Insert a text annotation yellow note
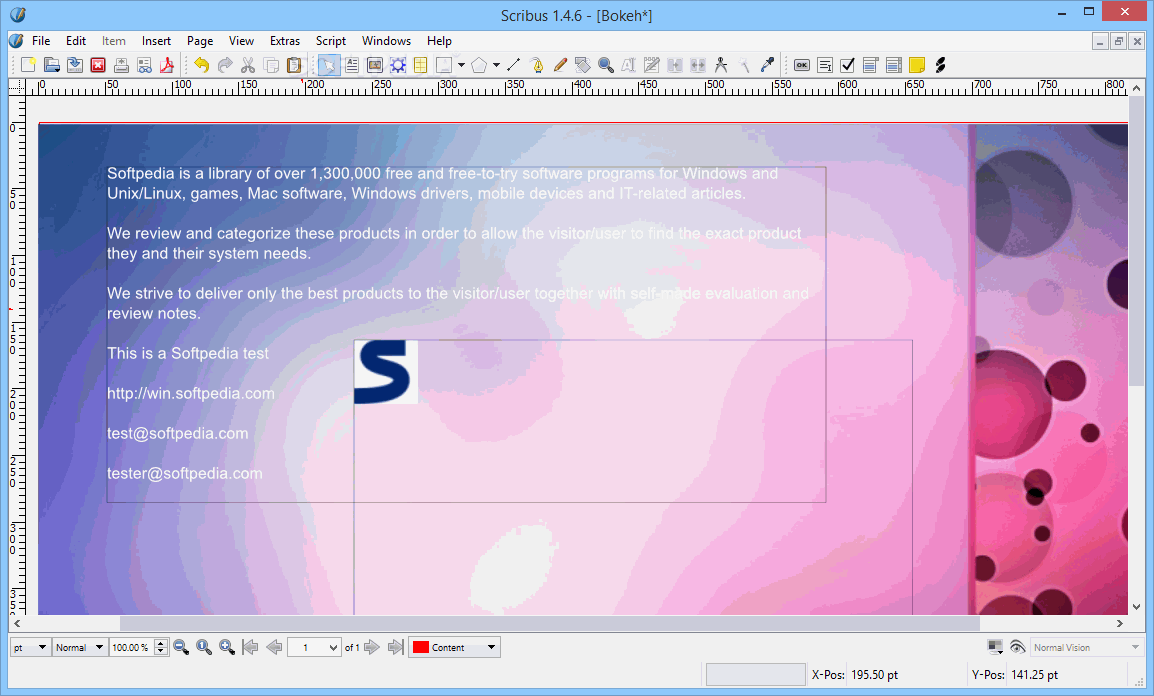This screenshot has width=1154, height=696. click(917, 65)
